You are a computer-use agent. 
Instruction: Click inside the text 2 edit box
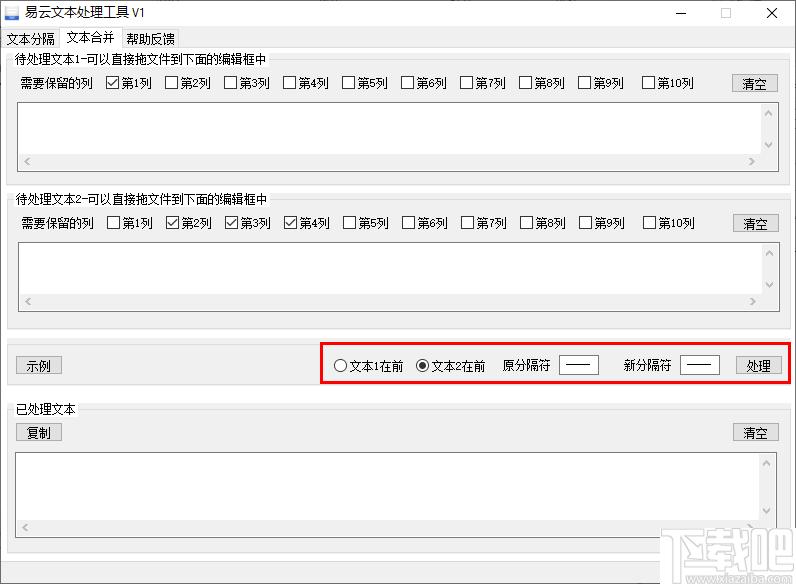tap(390, 269)
